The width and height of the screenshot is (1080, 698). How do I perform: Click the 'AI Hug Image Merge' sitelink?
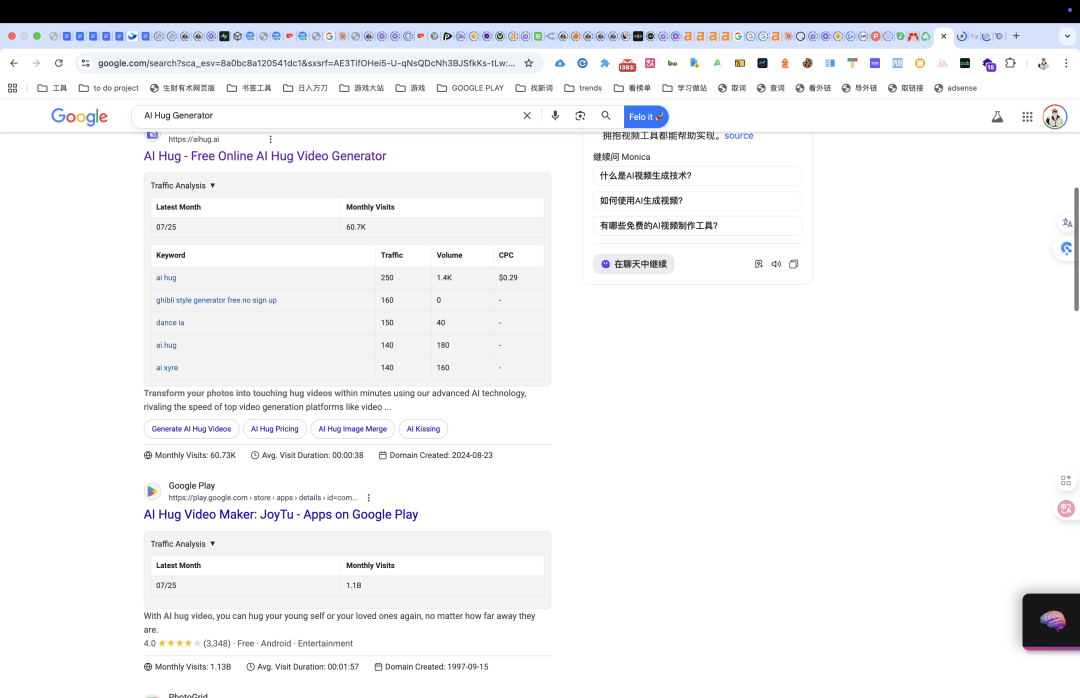click(x=353, y=429)
